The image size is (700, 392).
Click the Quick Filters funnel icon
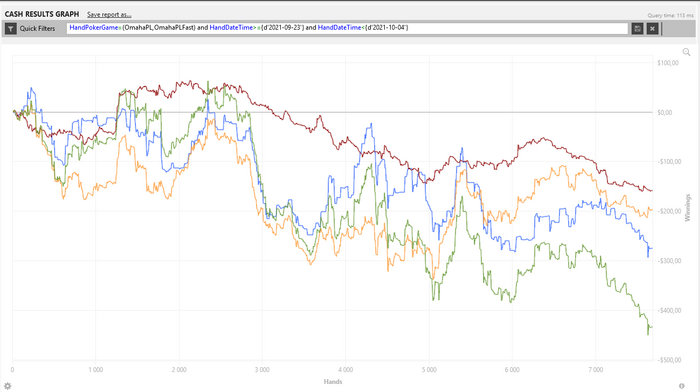10,29
